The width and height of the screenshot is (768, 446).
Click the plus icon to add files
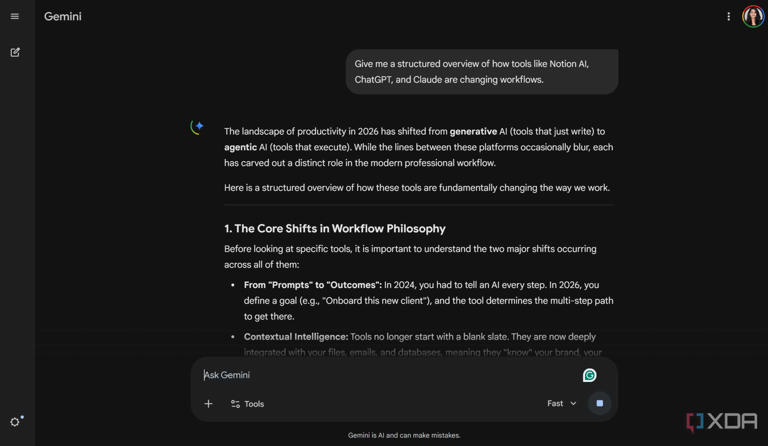[x=208, y=404]
